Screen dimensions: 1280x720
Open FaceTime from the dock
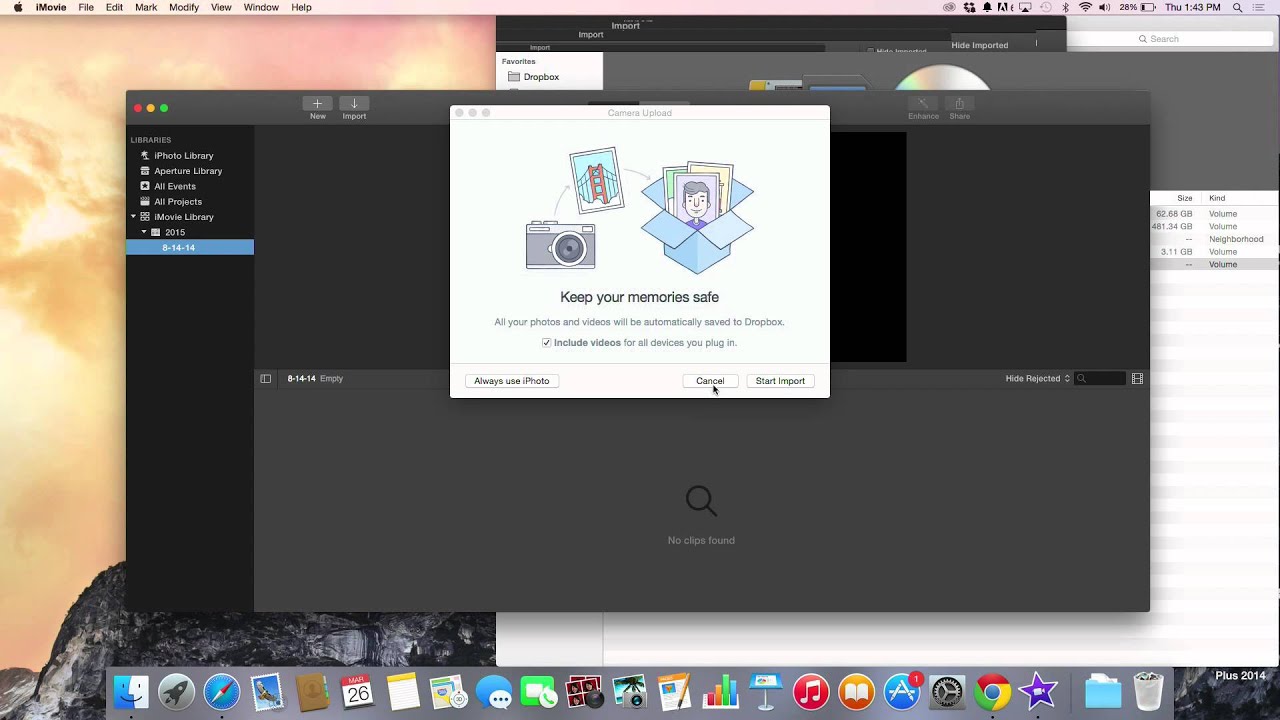click(539, 692)
